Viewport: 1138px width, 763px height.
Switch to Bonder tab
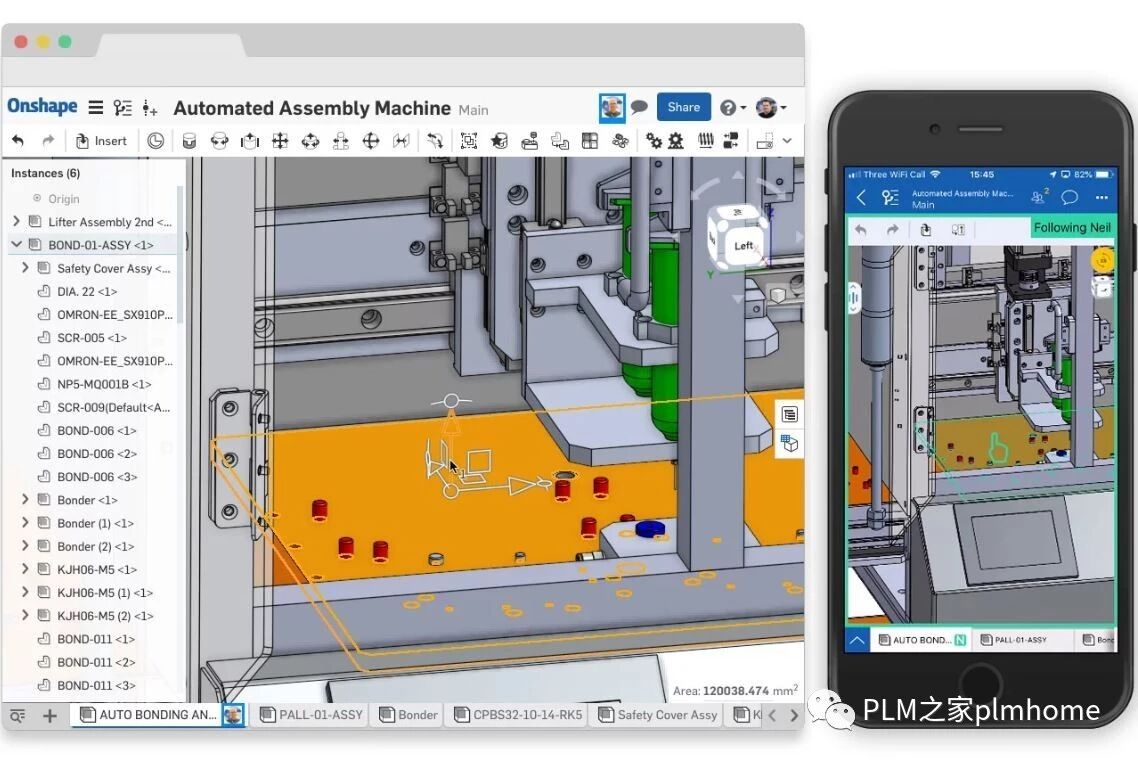pyautogui.click(x=409, y=714)
